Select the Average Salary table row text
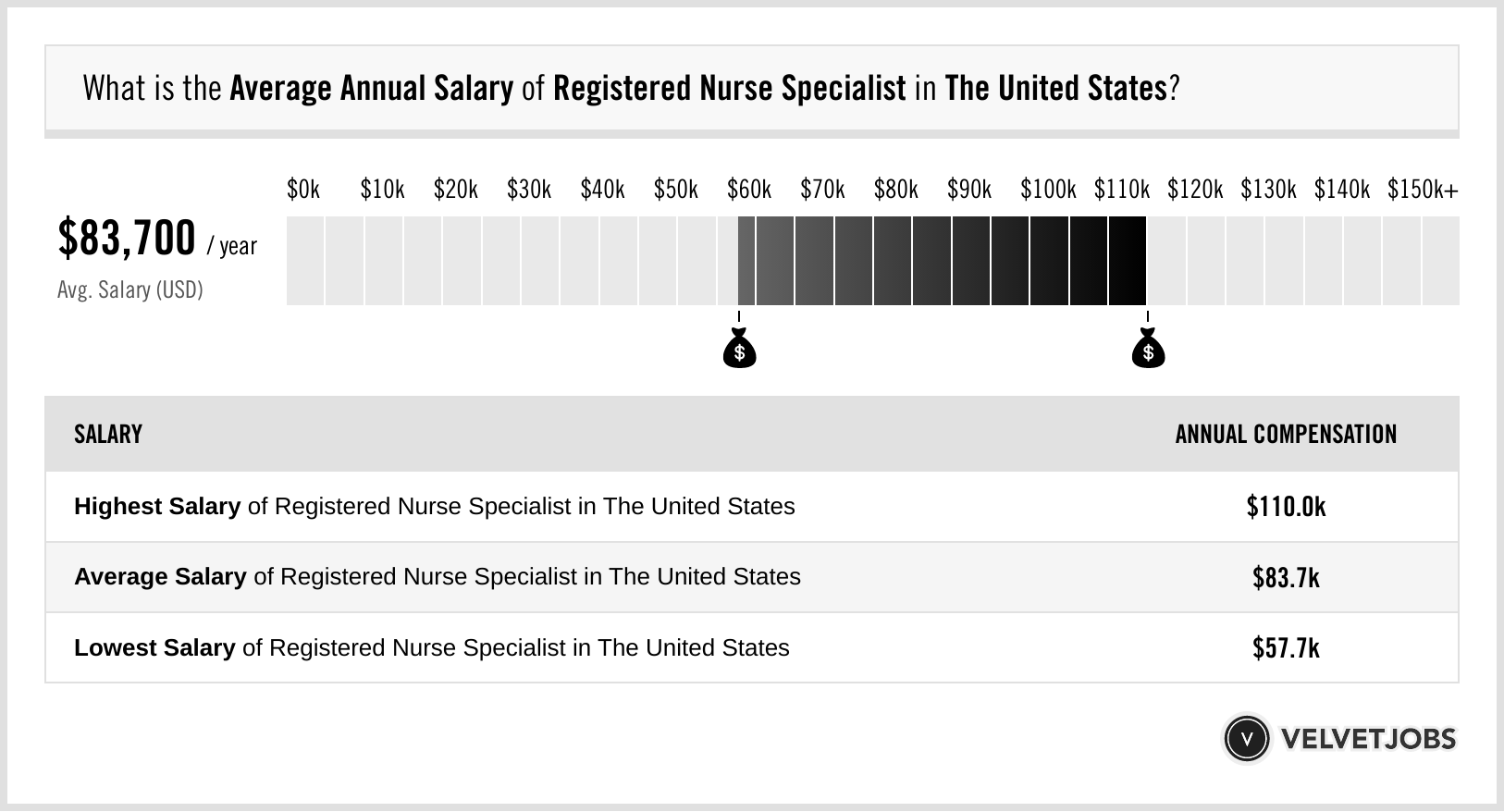This screenshot has height=812, width=1504. pos(437,577)
